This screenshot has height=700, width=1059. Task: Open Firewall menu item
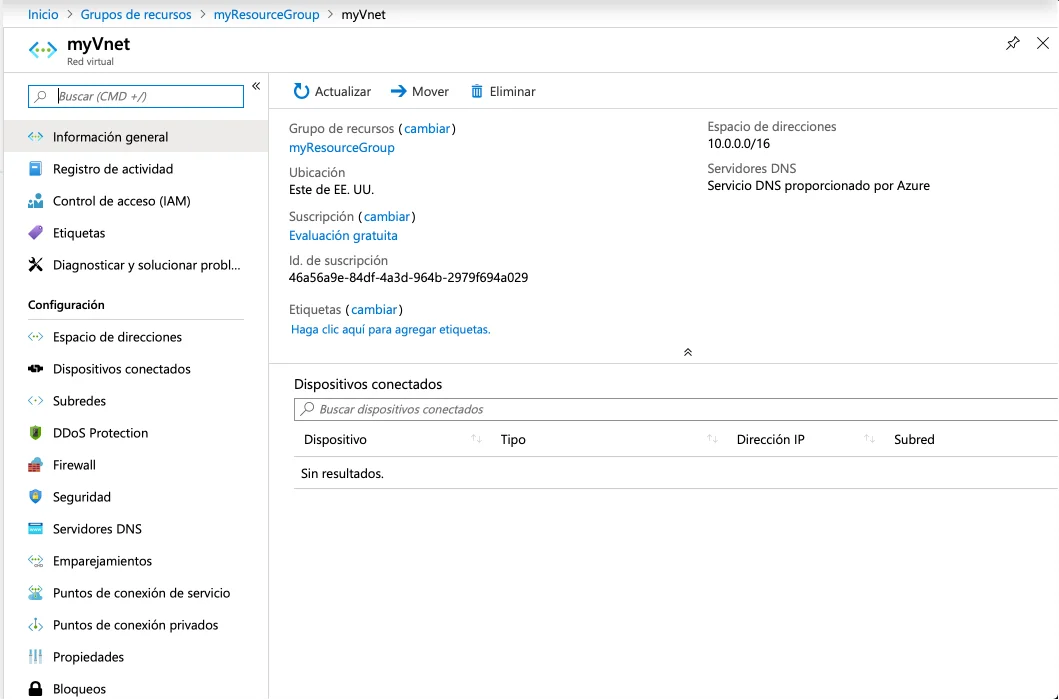pos(136,465)
